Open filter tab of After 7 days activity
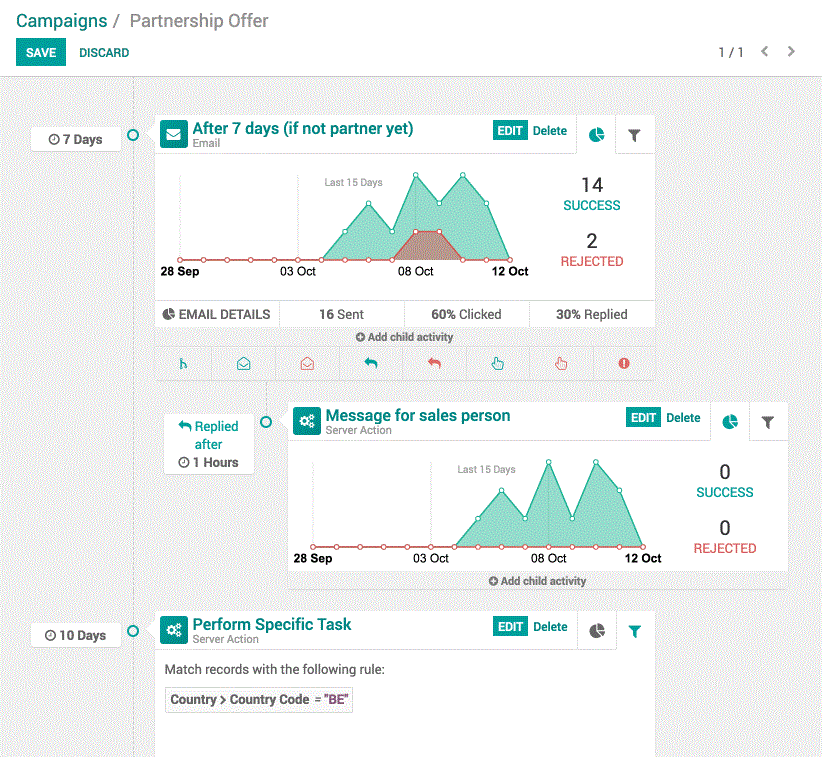Screen dimensions: 822x757 point(634,135)
